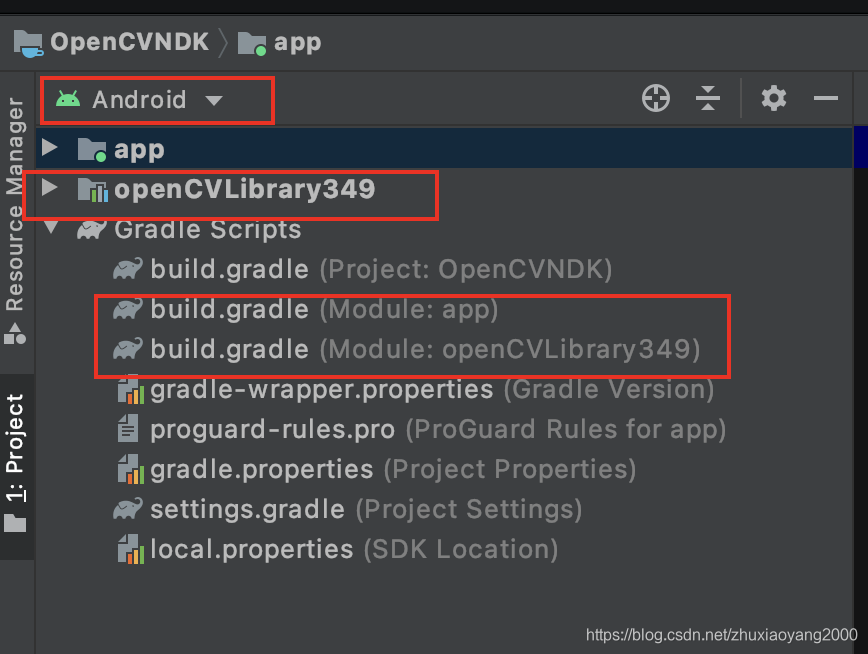Select Gradle Scripts group label
Image resolution: width=868 pixels, height=654 pixels.
pyautogui.click(x=208, y=229)
